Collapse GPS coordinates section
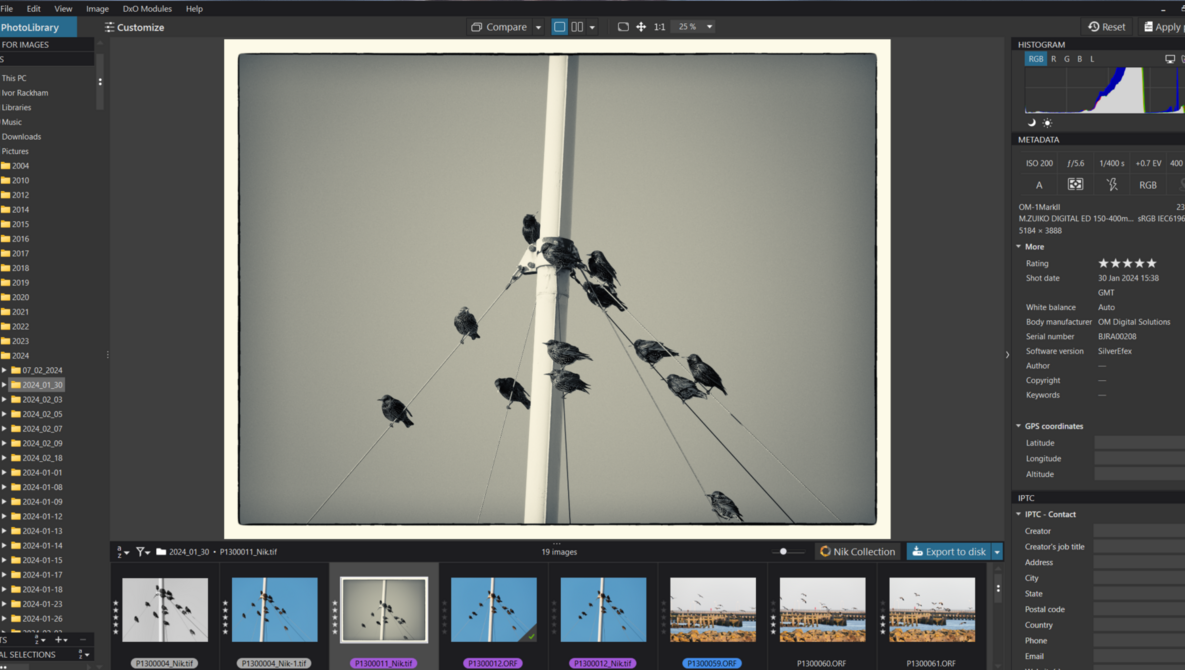The image size is (1185, 670). pyautogui.click(x=1019, y=426)
